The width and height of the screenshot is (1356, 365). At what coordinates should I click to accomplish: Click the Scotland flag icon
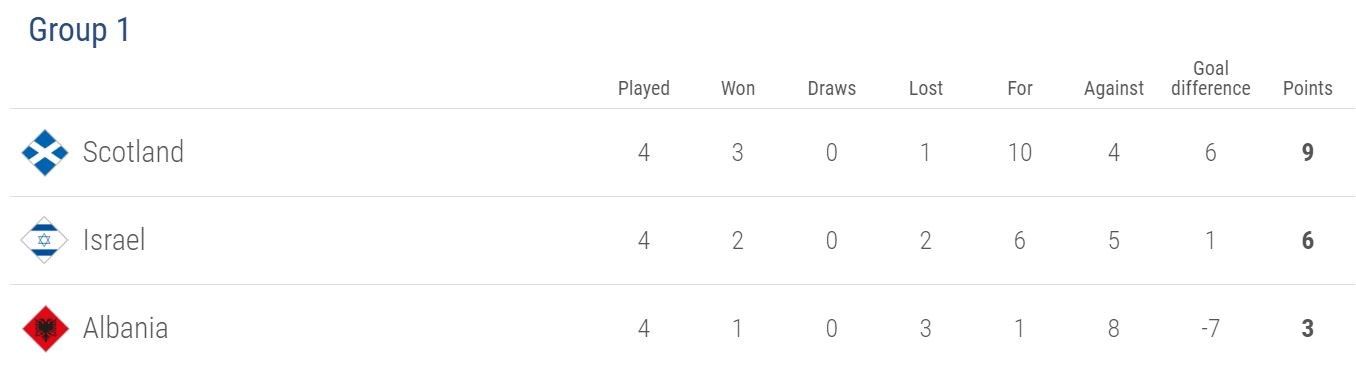45,153
